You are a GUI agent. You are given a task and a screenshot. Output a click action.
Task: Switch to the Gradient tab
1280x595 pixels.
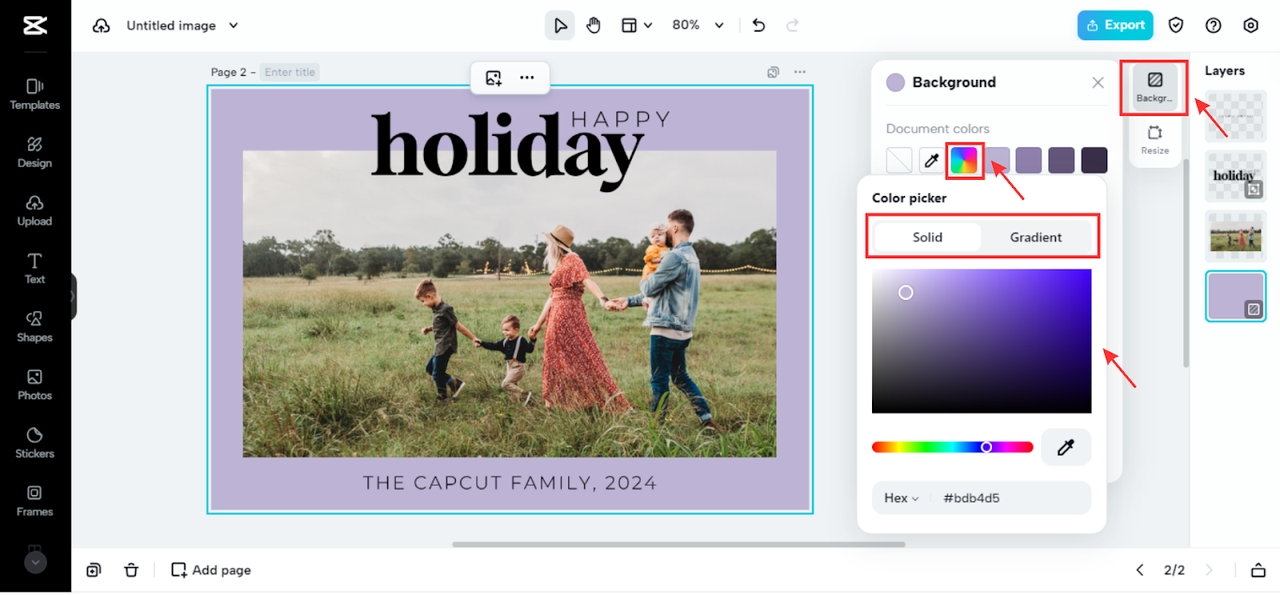pyautogui.click(x=1036, y=237)
